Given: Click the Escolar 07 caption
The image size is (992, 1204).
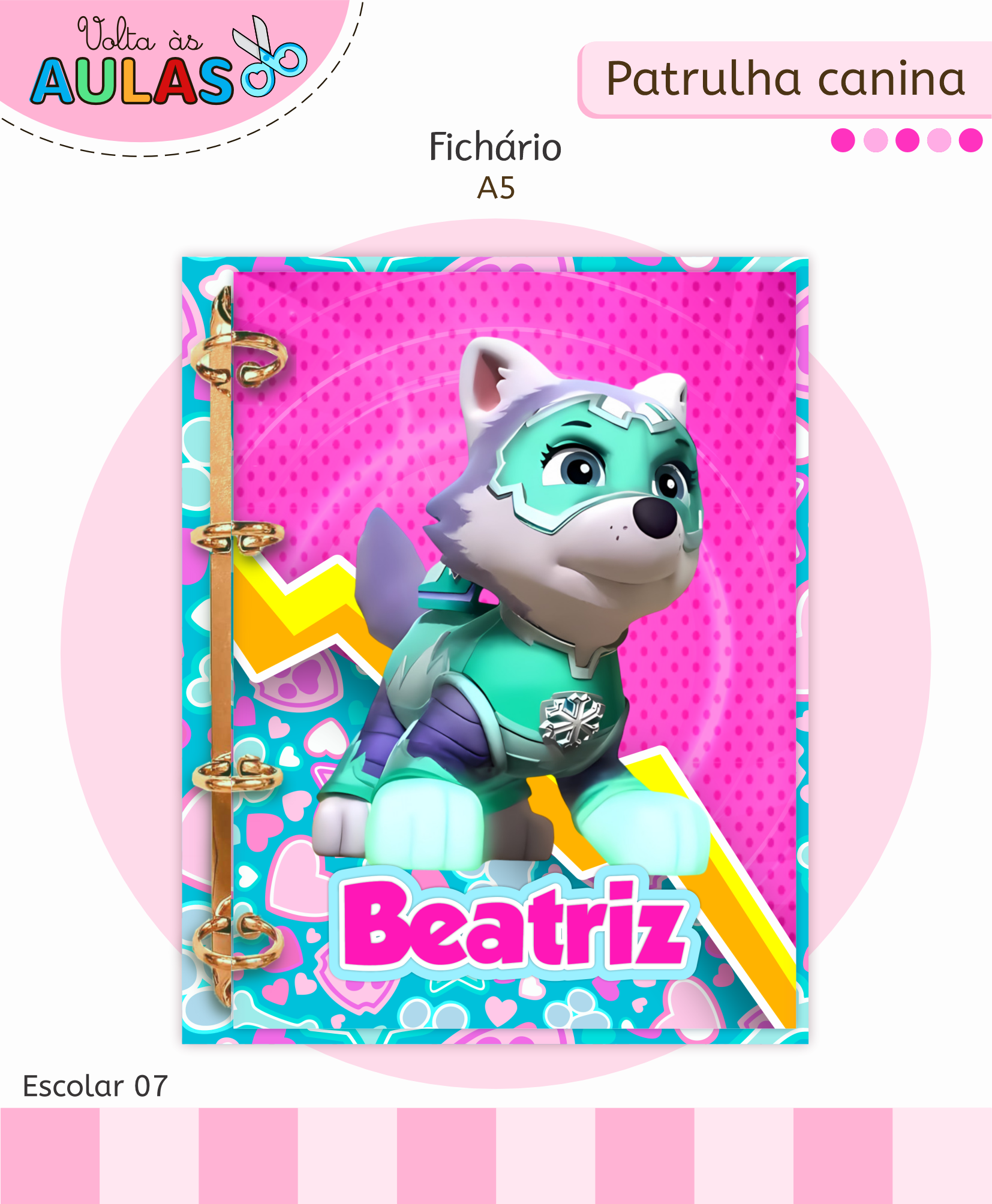Looking at the screenshot, I should pyautogui.click(x=95, y=1086).
